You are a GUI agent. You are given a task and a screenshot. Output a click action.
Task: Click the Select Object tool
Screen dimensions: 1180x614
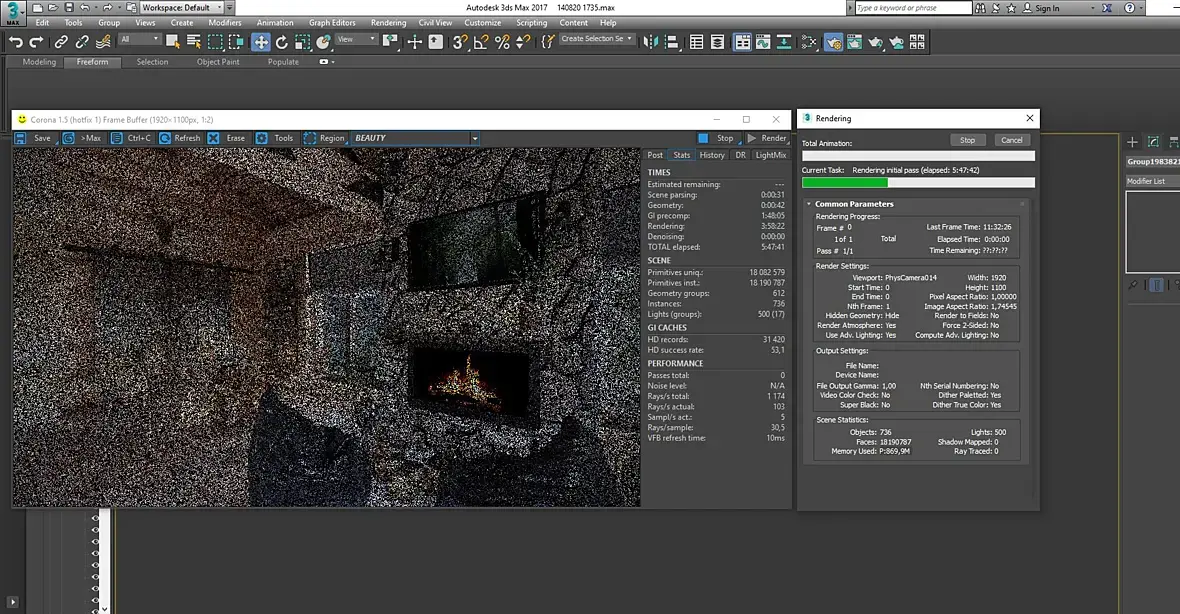click(173, 42)
